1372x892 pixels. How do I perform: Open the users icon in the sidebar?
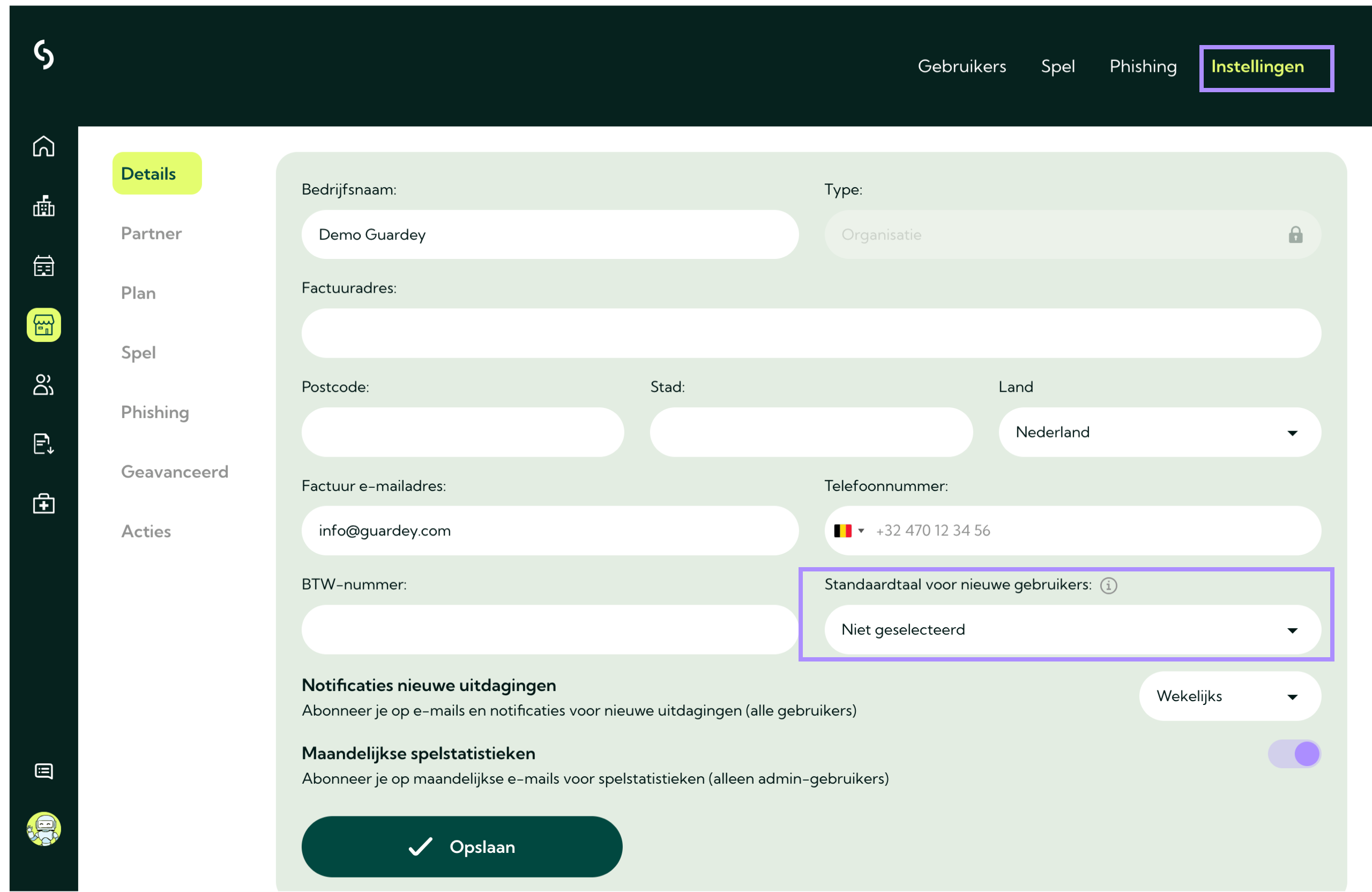pyautogui.click(x=43, y=384)
